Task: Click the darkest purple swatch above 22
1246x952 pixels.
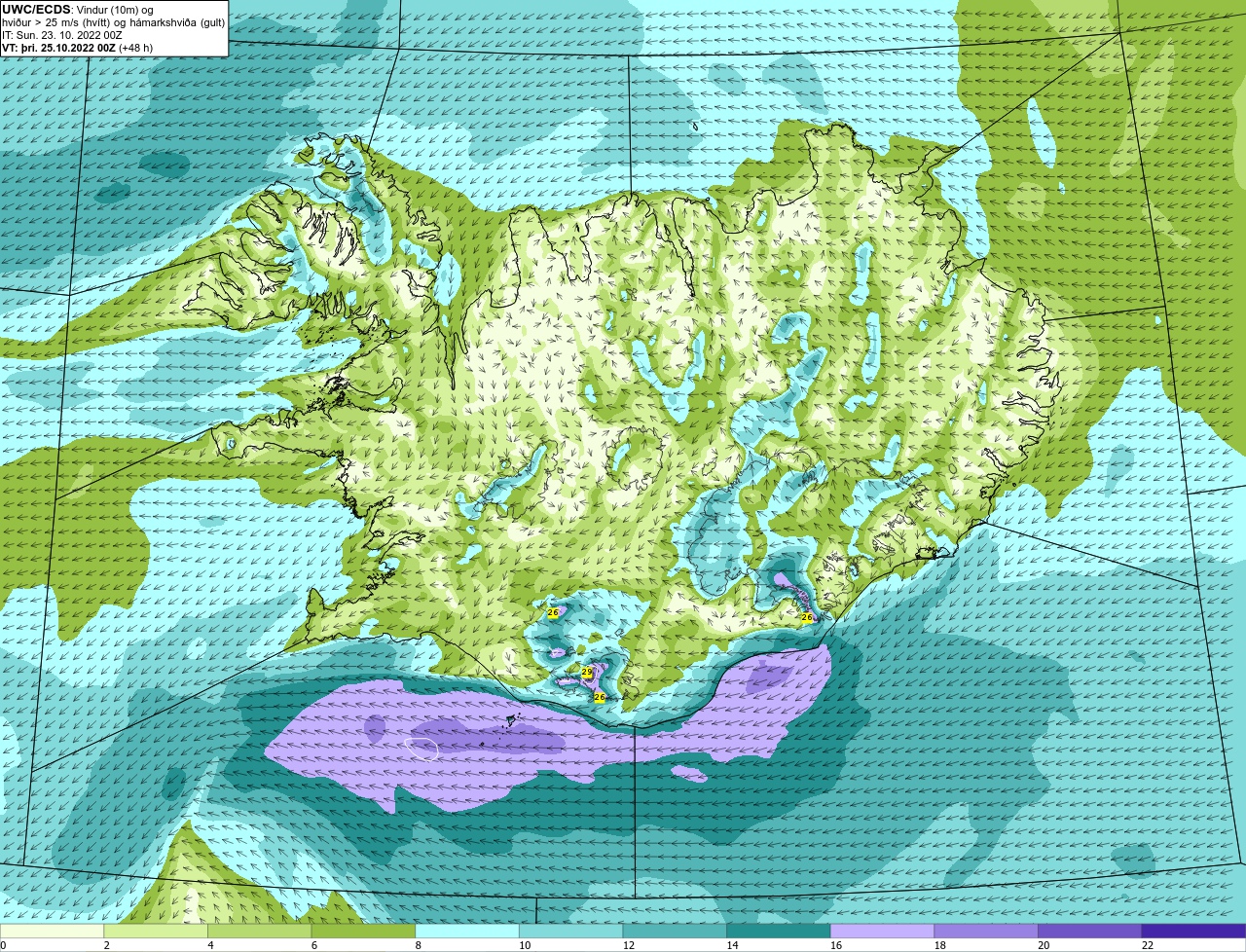Action: [1193, 931]
